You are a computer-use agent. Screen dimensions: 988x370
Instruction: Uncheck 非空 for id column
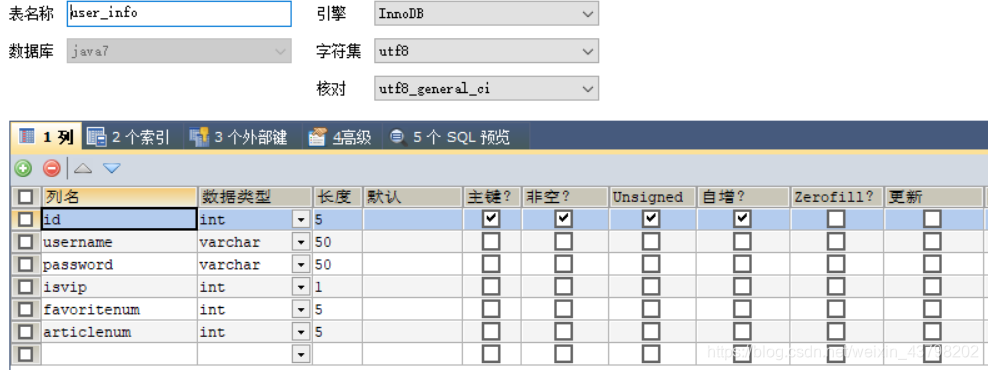coord(563,219)
